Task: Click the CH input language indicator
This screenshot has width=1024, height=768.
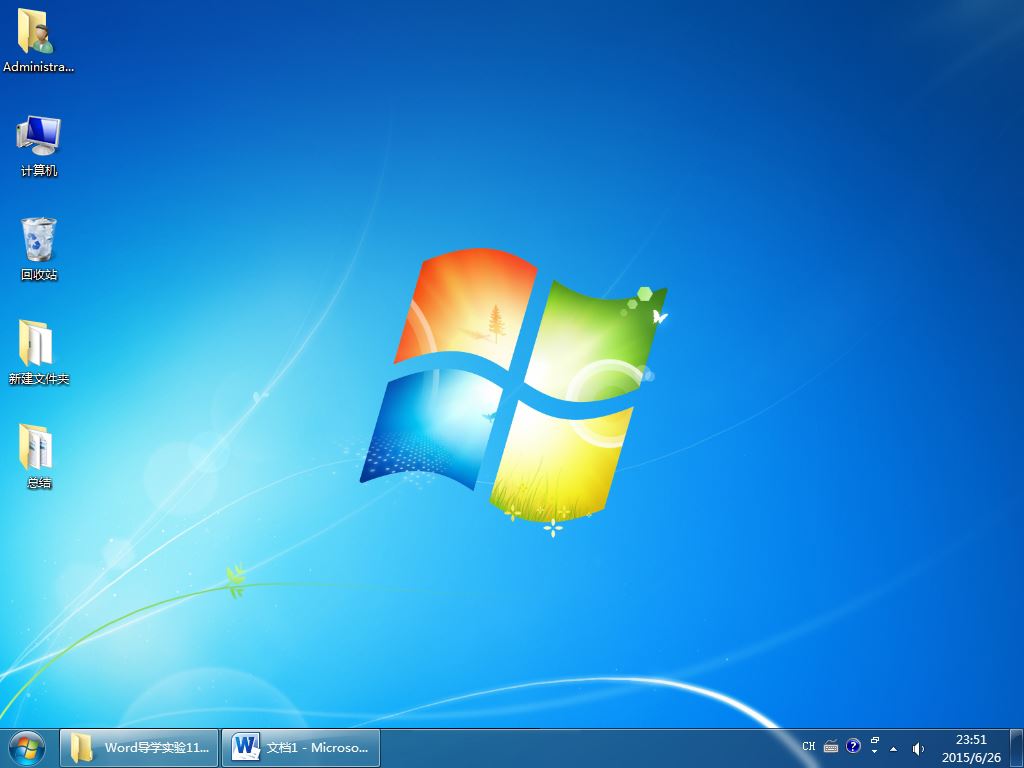Action: click(x=808, y=746)
